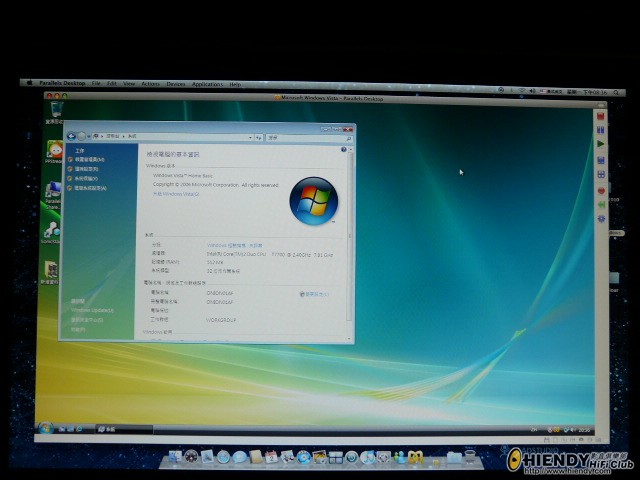Click the Refresh button beside address bar
640x480 pixels.
tap(259, 138)
